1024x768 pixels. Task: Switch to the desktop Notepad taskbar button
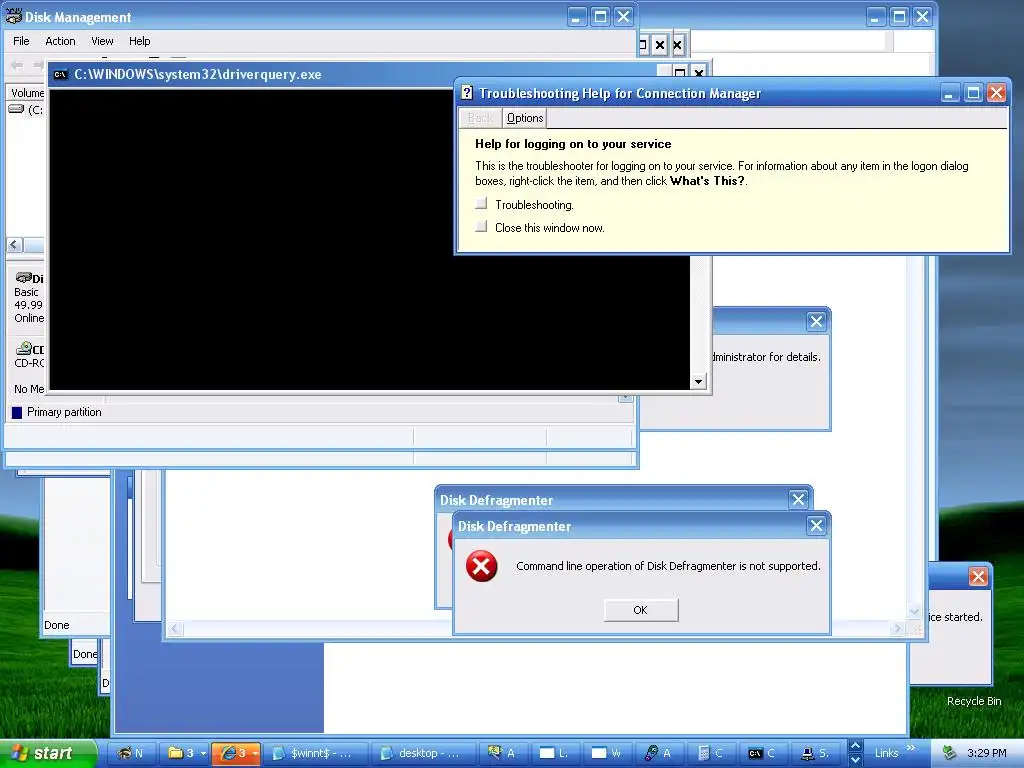point(423,753)
